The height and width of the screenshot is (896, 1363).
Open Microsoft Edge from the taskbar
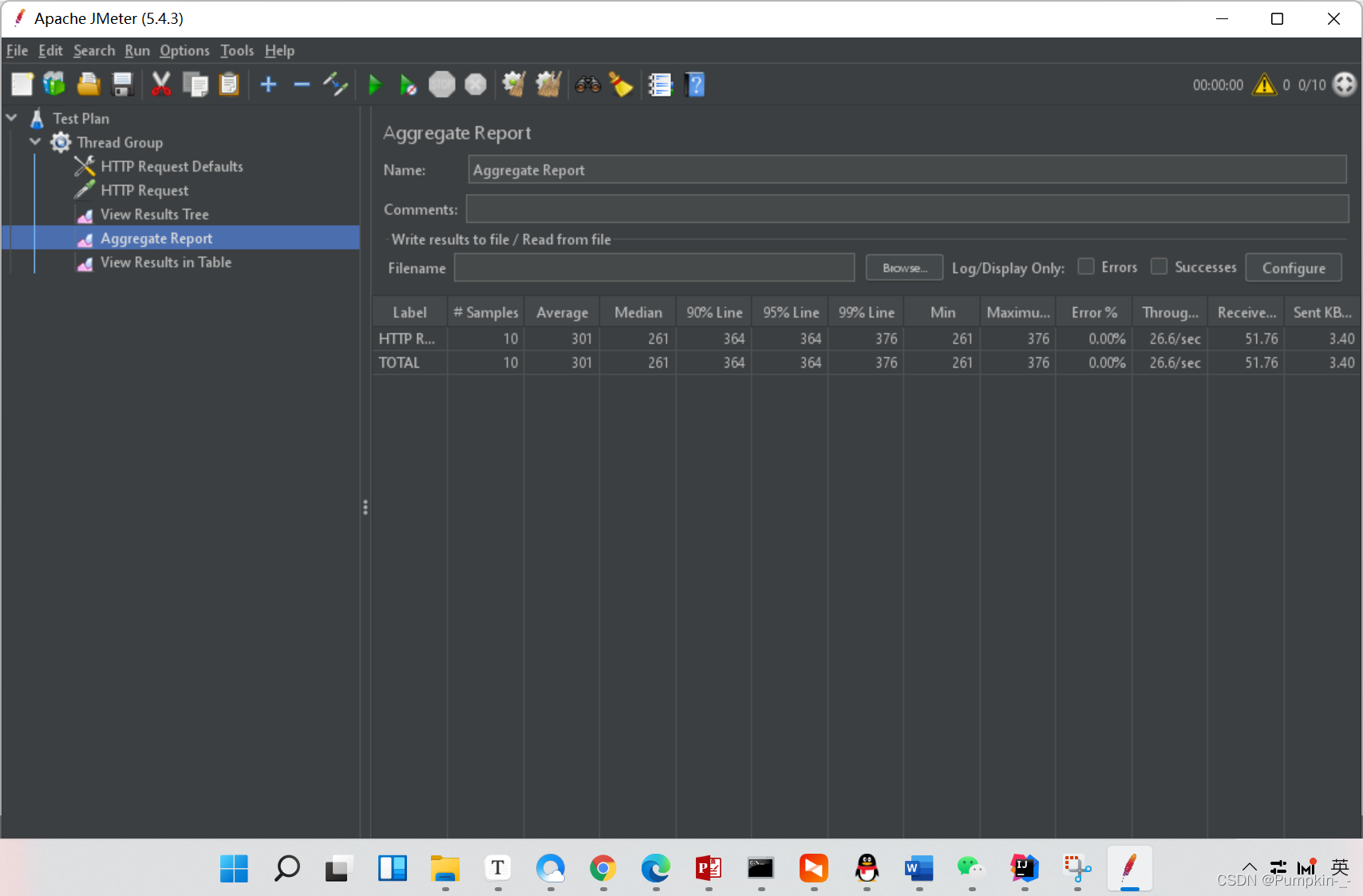pyautogui.click(x=655, y=868)
